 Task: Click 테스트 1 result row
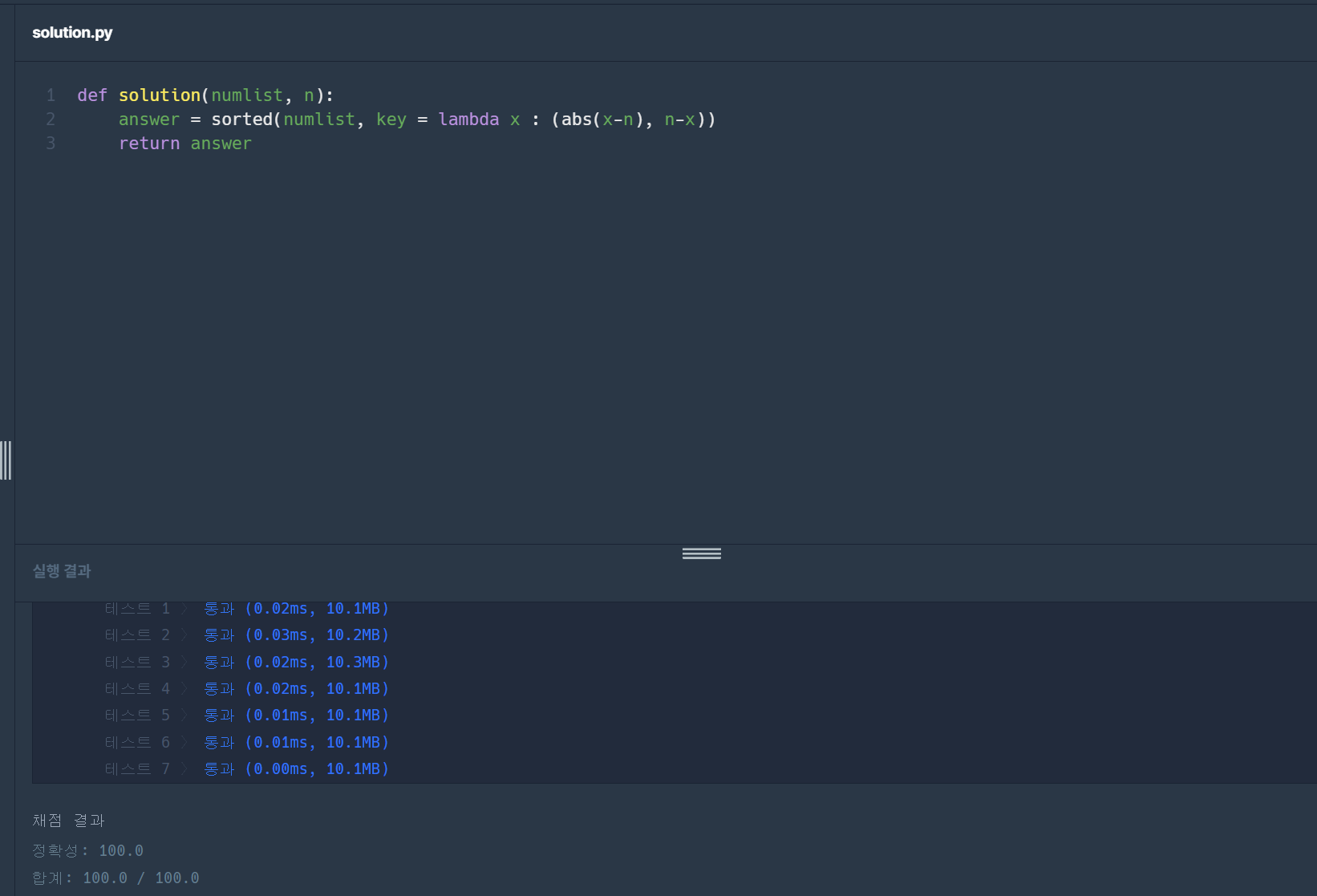coord(247,609)
